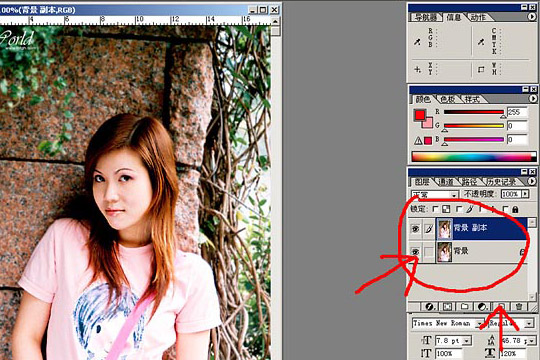This screenshot has width=540, height=360.
Task: Toggle visibility eye of 背景 layer
Action: coord(415,252)
